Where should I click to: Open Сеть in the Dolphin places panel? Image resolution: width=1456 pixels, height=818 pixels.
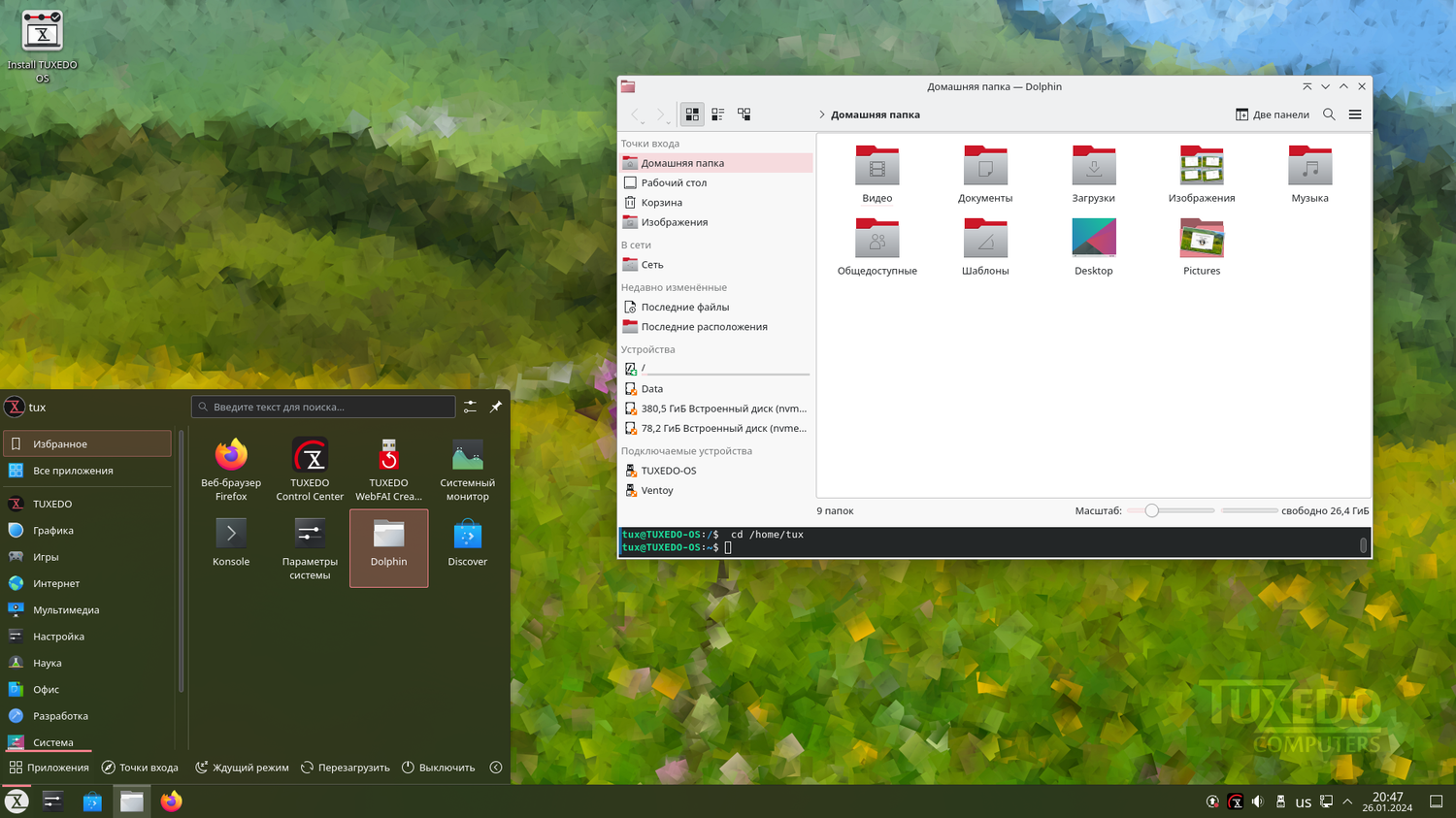(x=716, y=265)
